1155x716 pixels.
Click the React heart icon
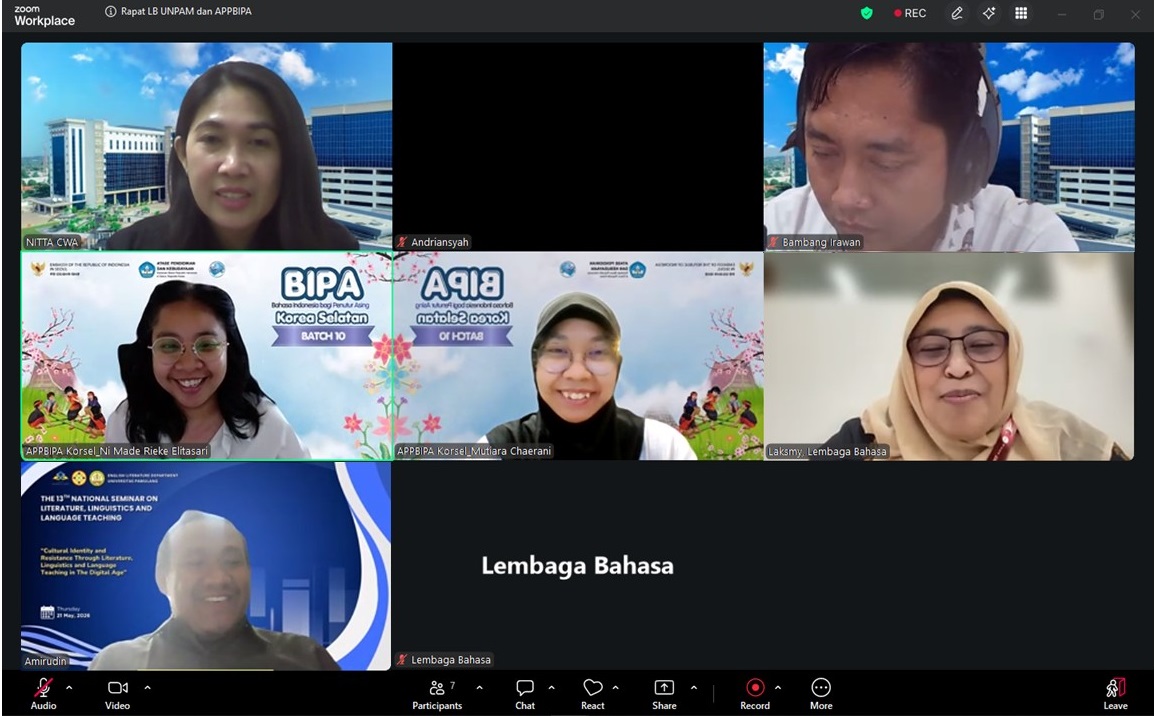point(592,687)
